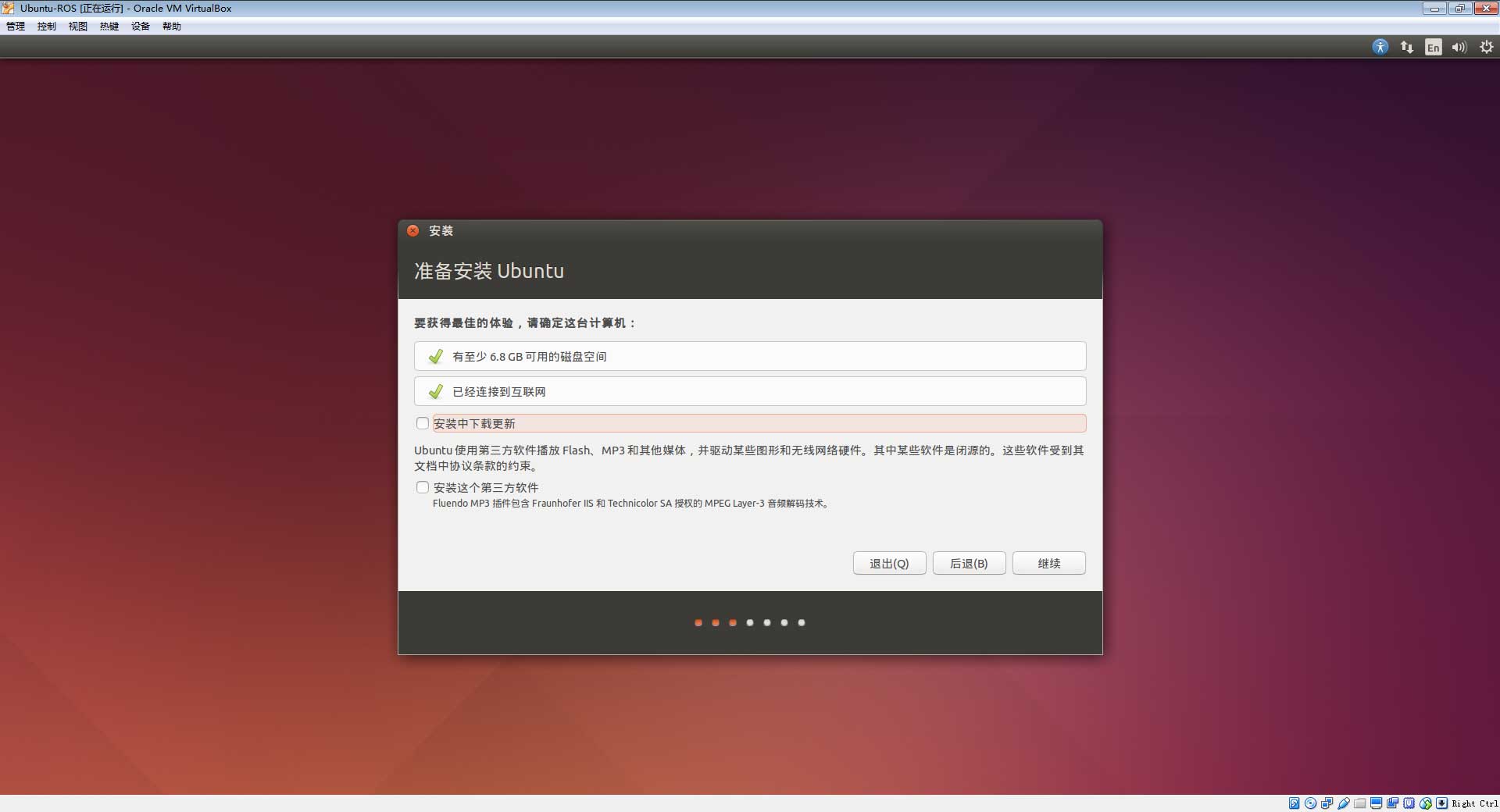The height and width of the screenshot is (812, 1500).
Task: Open the network connection indicator menu
Action: click(x=1407, y=47)
